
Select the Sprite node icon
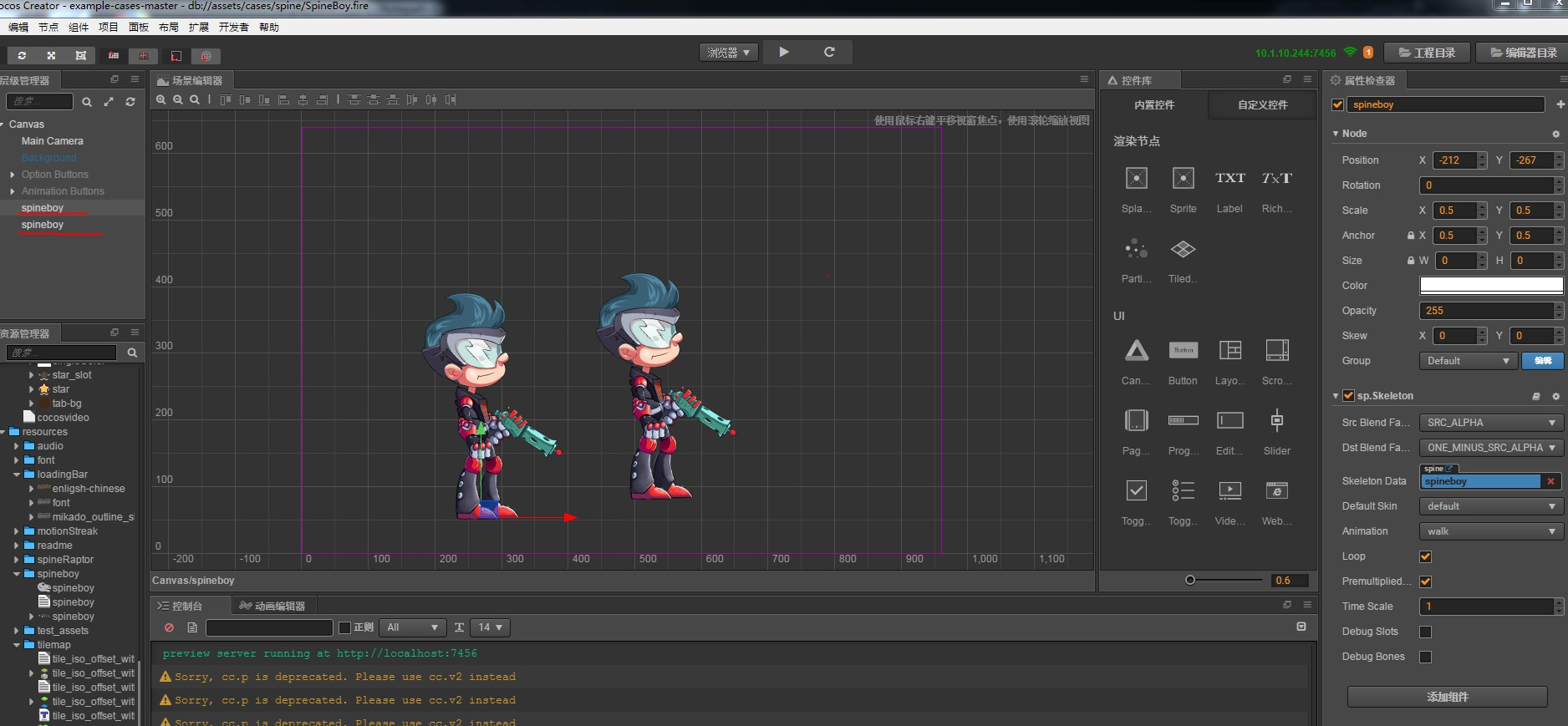[x=1183, y=178]
